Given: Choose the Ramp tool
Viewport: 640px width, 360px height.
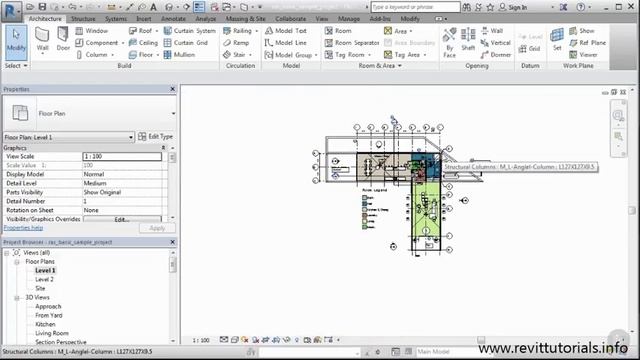Looking at the screenshot, I should 236,42.
